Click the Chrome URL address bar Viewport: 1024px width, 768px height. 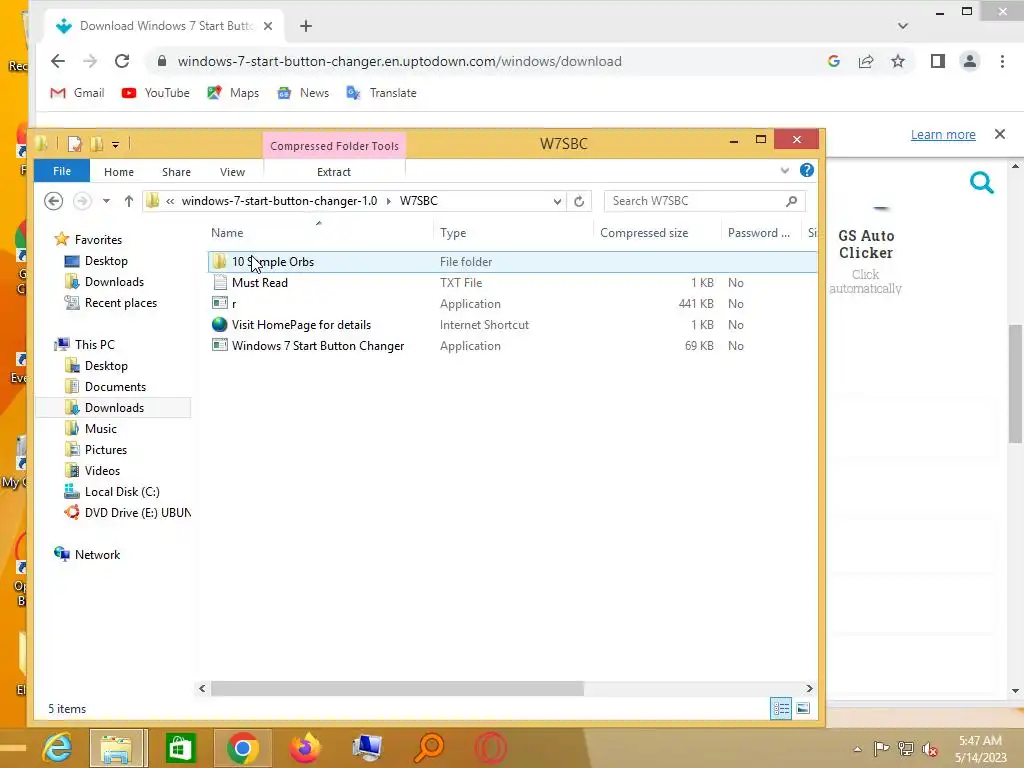click(483, 61)
